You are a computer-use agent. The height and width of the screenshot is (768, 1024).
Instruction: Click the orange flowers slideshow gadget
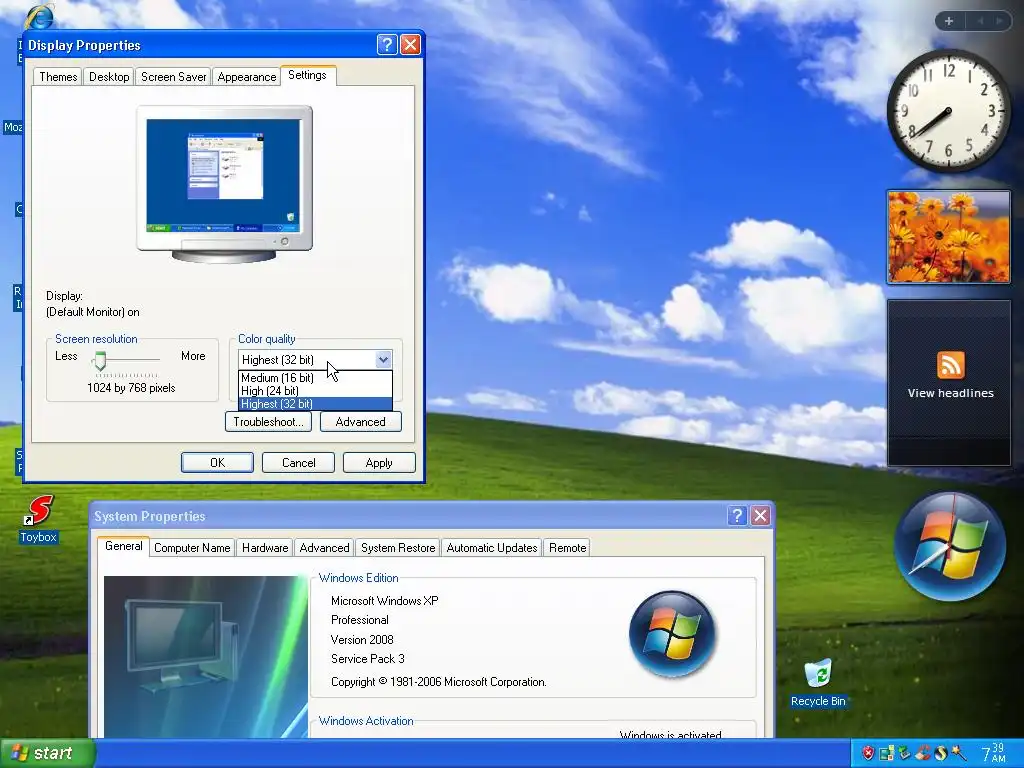(x=948, y=236)
